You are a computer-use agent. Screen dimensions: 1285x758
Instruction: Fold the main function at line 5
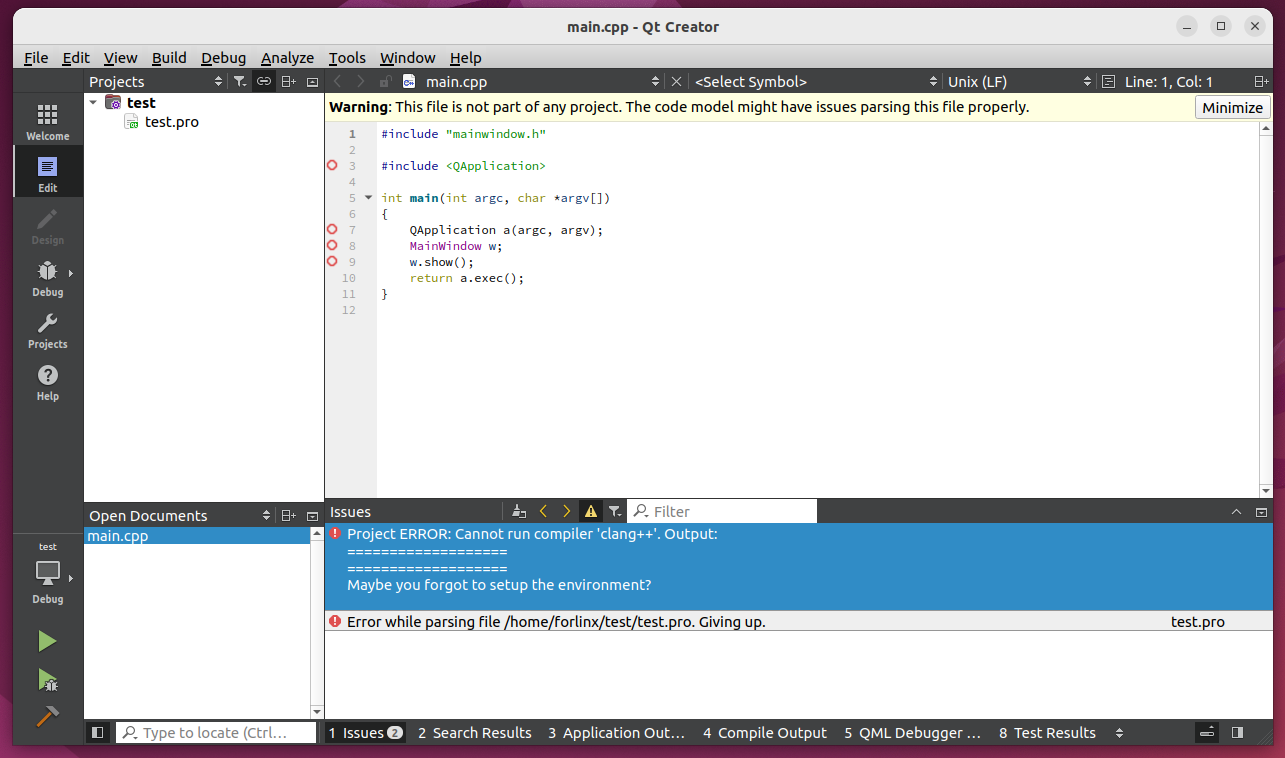[368, 198]
